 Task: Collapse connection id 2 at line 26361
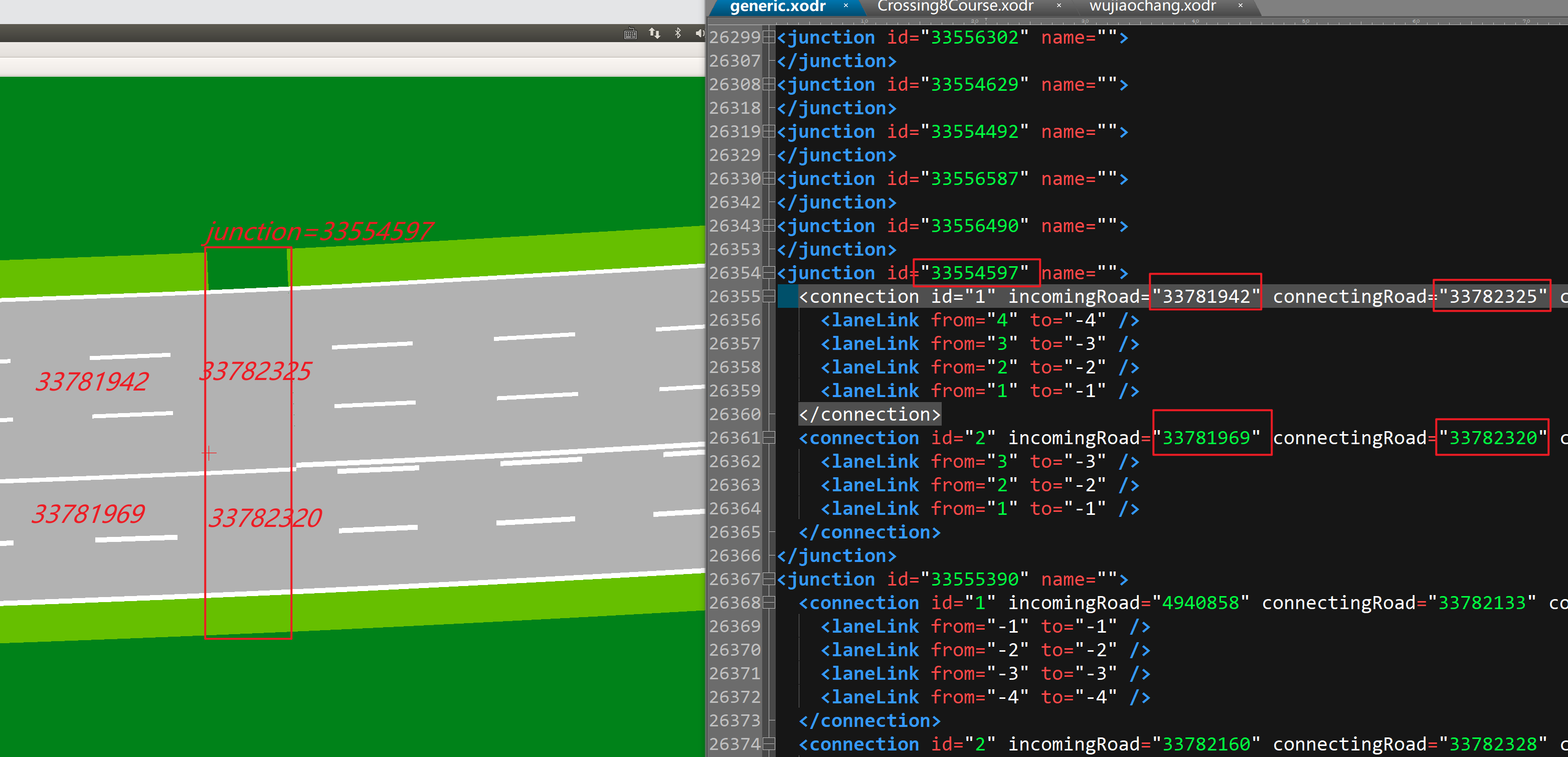tap(769, 438)
